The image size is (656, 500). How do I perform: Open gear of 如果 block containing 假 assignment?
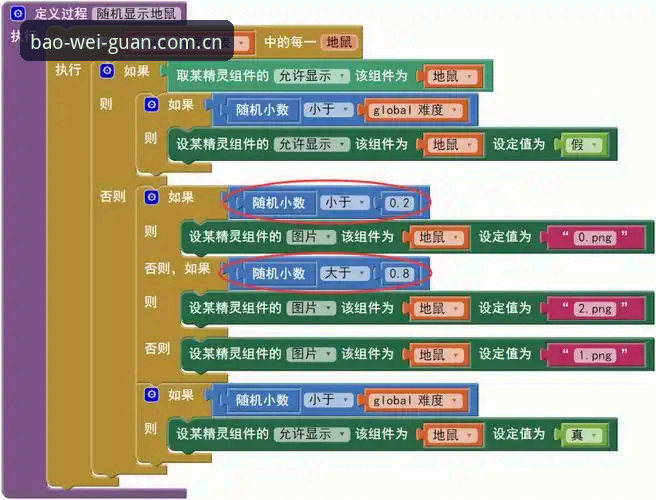tap(151, 104)
